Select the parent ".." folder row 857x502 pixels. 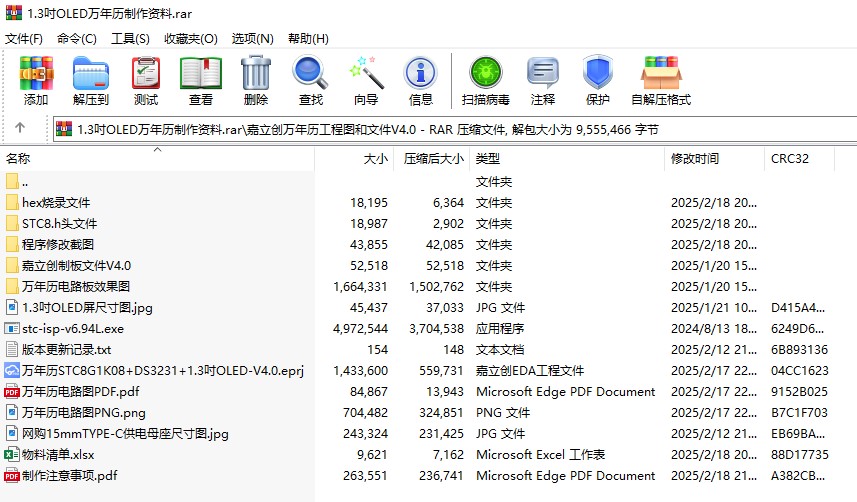pyautogui.click(x=157, y=182)
